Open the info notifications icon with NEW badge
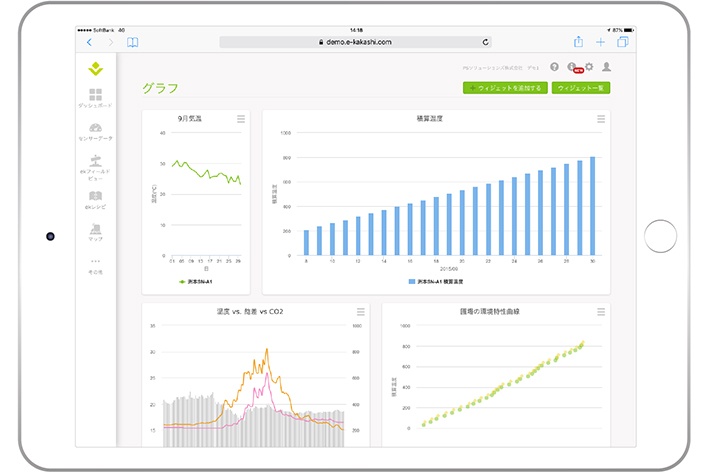 point(574,67)
